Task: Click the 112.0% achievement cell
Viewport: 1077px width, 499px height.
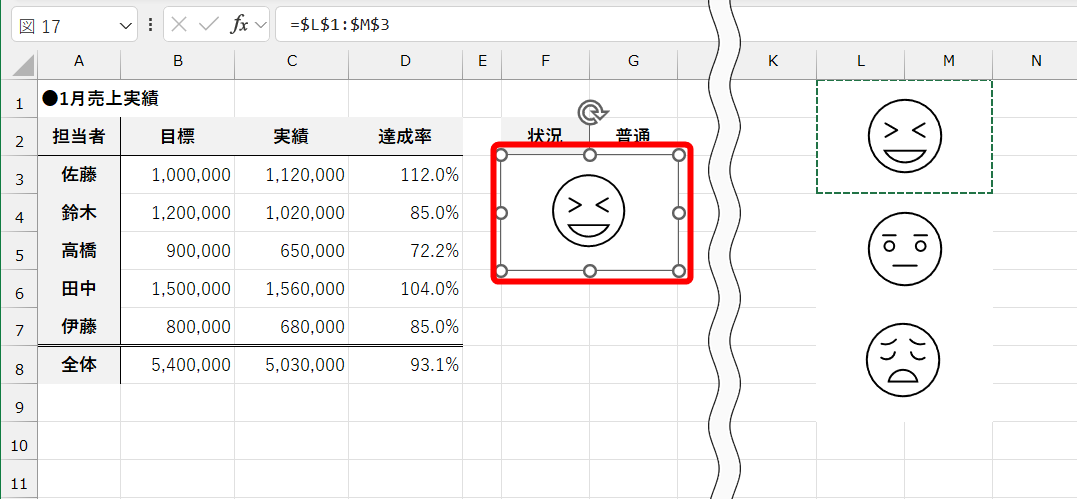Action: [405, 175]
